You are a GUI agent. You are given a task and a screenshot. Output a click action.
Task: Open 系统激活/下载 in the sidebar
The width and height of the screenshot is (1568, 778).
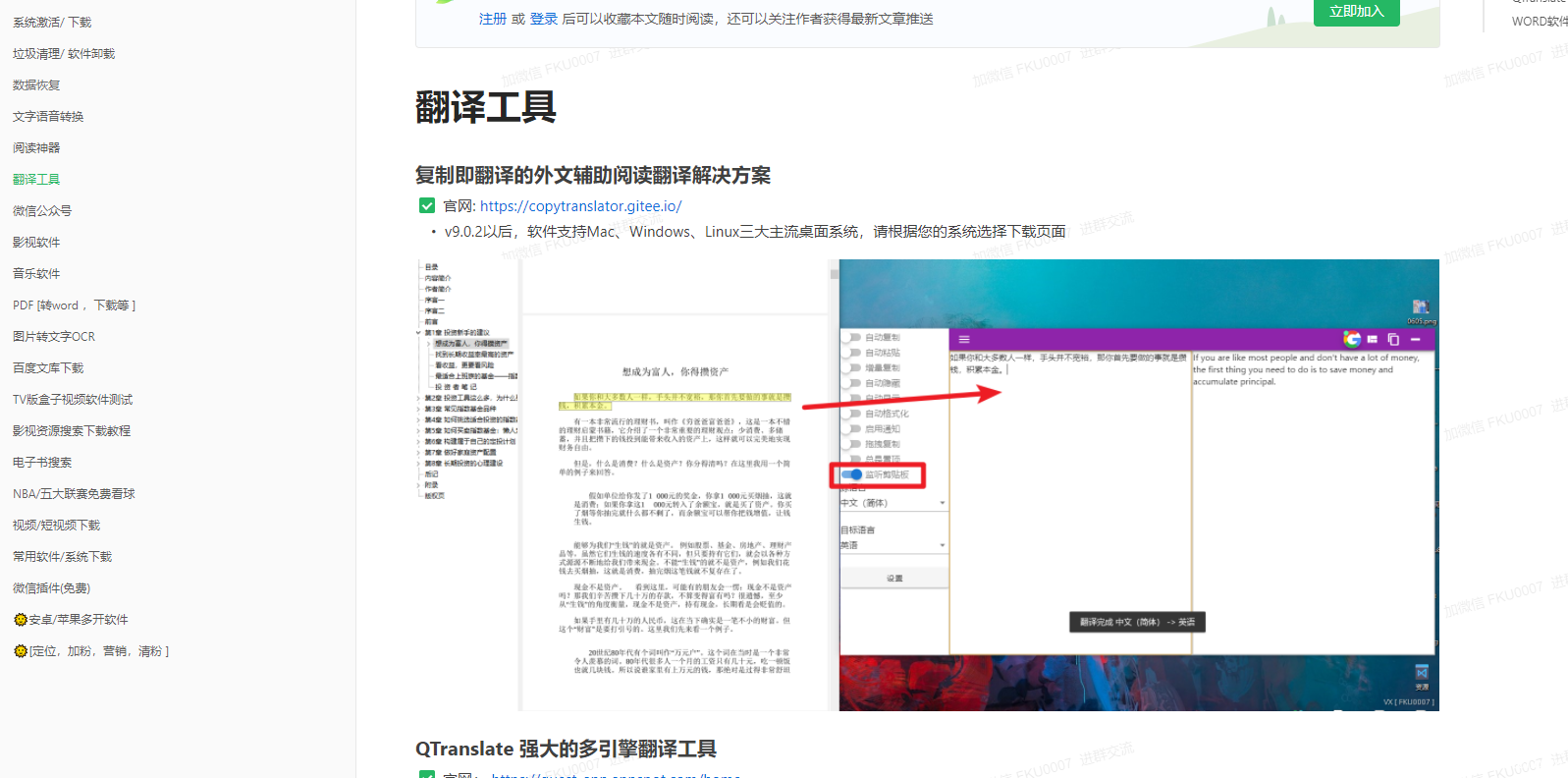point(52,22)
